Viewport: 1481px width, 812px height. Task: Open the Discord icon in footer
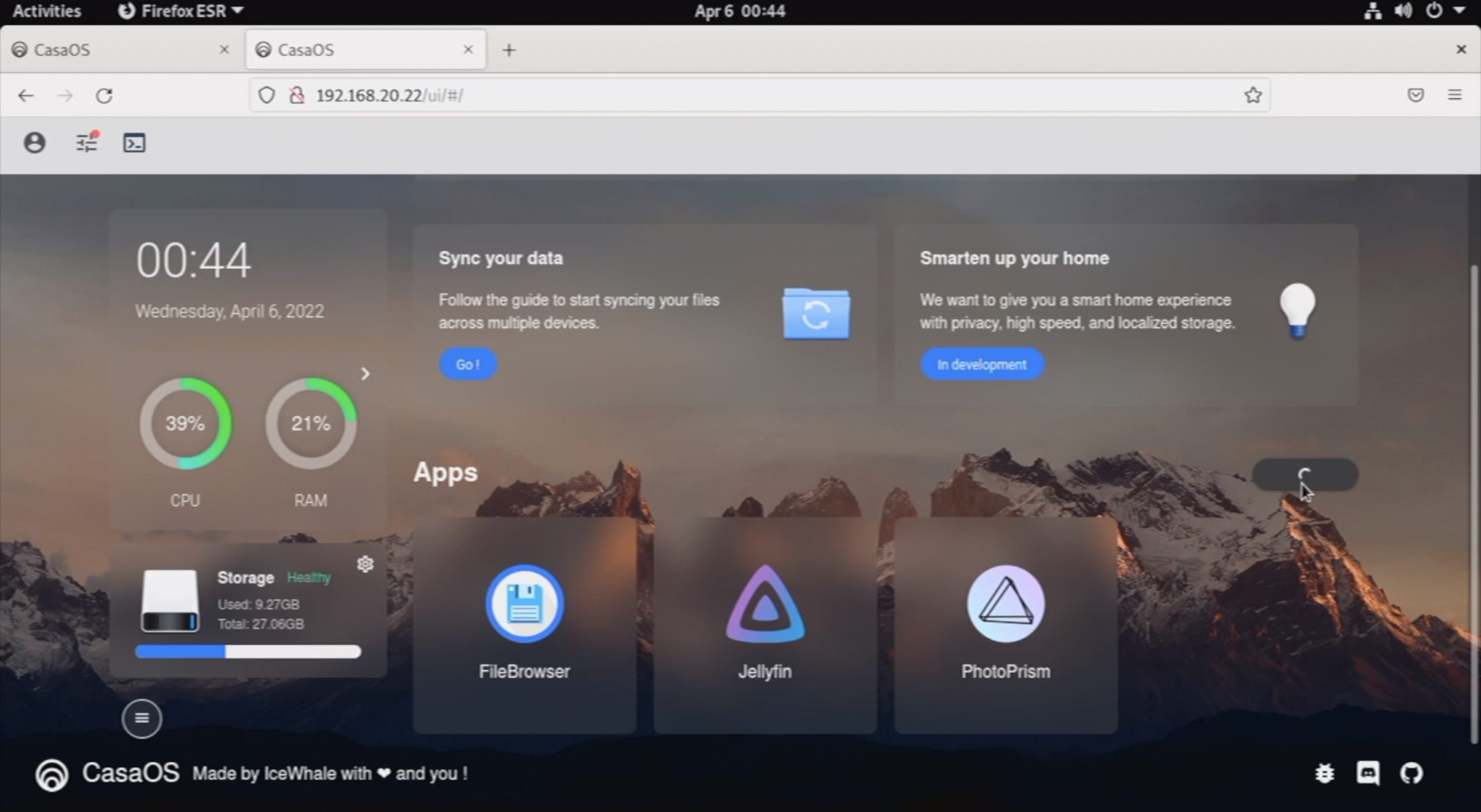click(x=1368, y=773)
